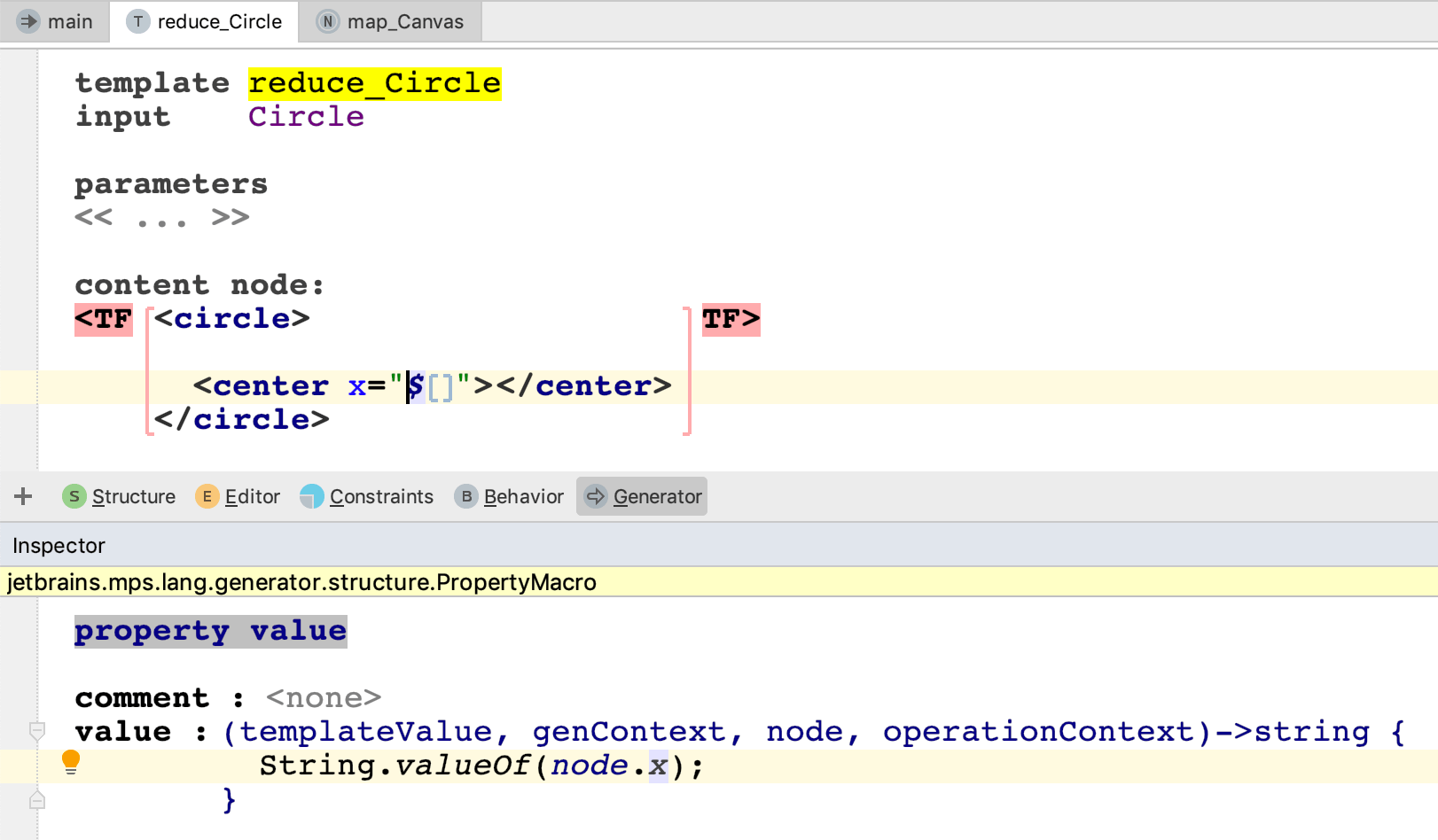Screen dimensions: 1438x840
Task: Click the T icon on reduce_Circle tab
Action: point(137,21)
